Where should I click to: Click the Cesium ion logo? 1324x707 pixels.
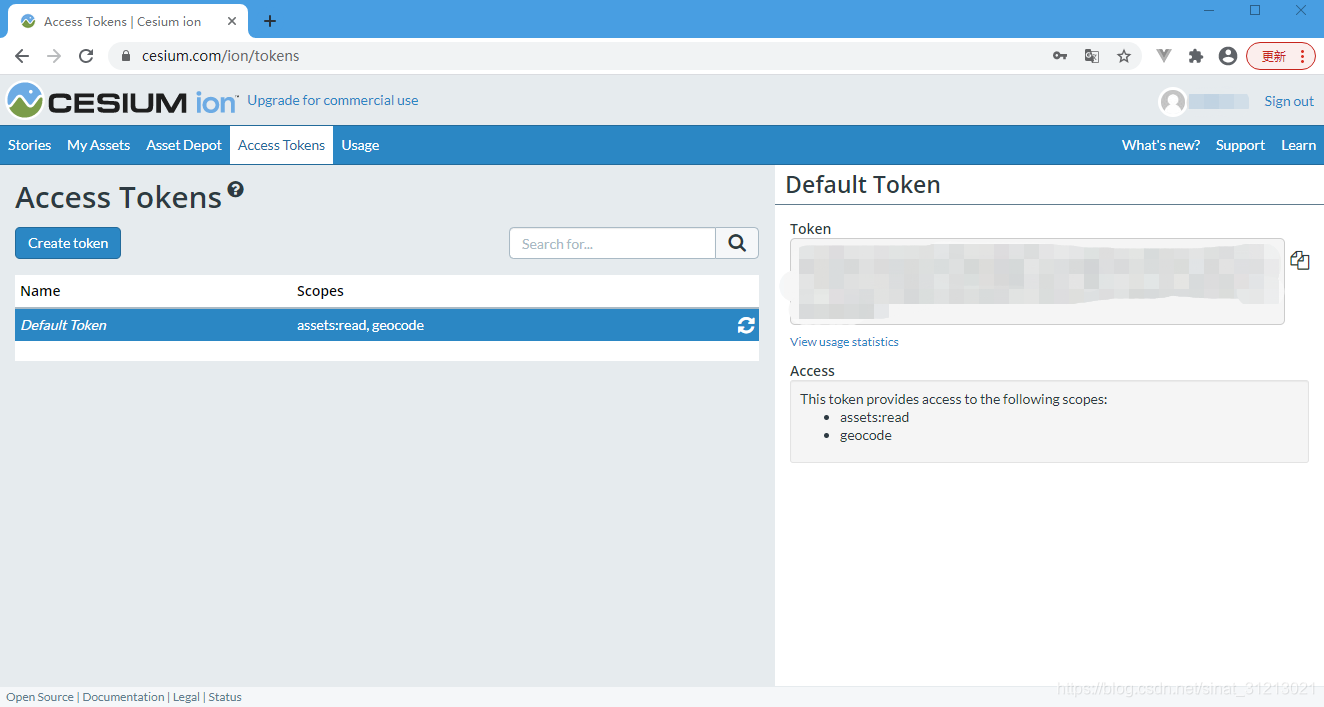(x=122, y=101)
